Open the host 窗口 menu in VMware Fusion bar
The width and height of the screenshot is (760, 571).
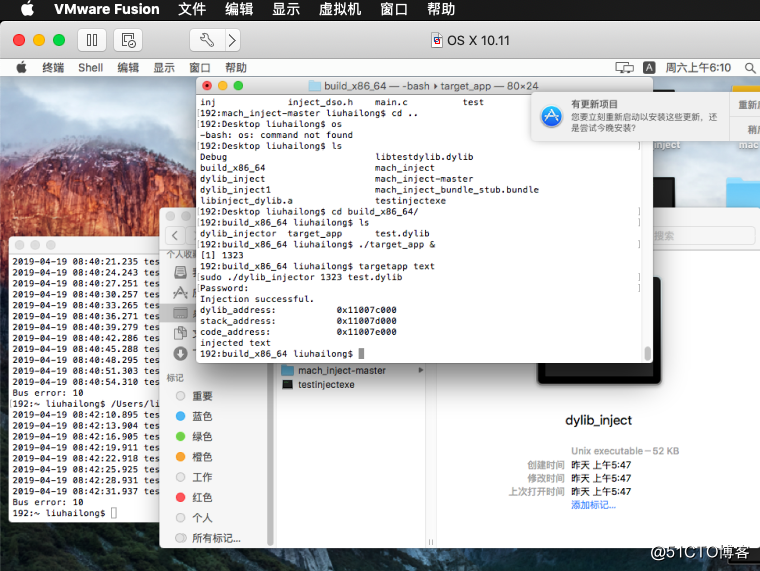(394, 9)
